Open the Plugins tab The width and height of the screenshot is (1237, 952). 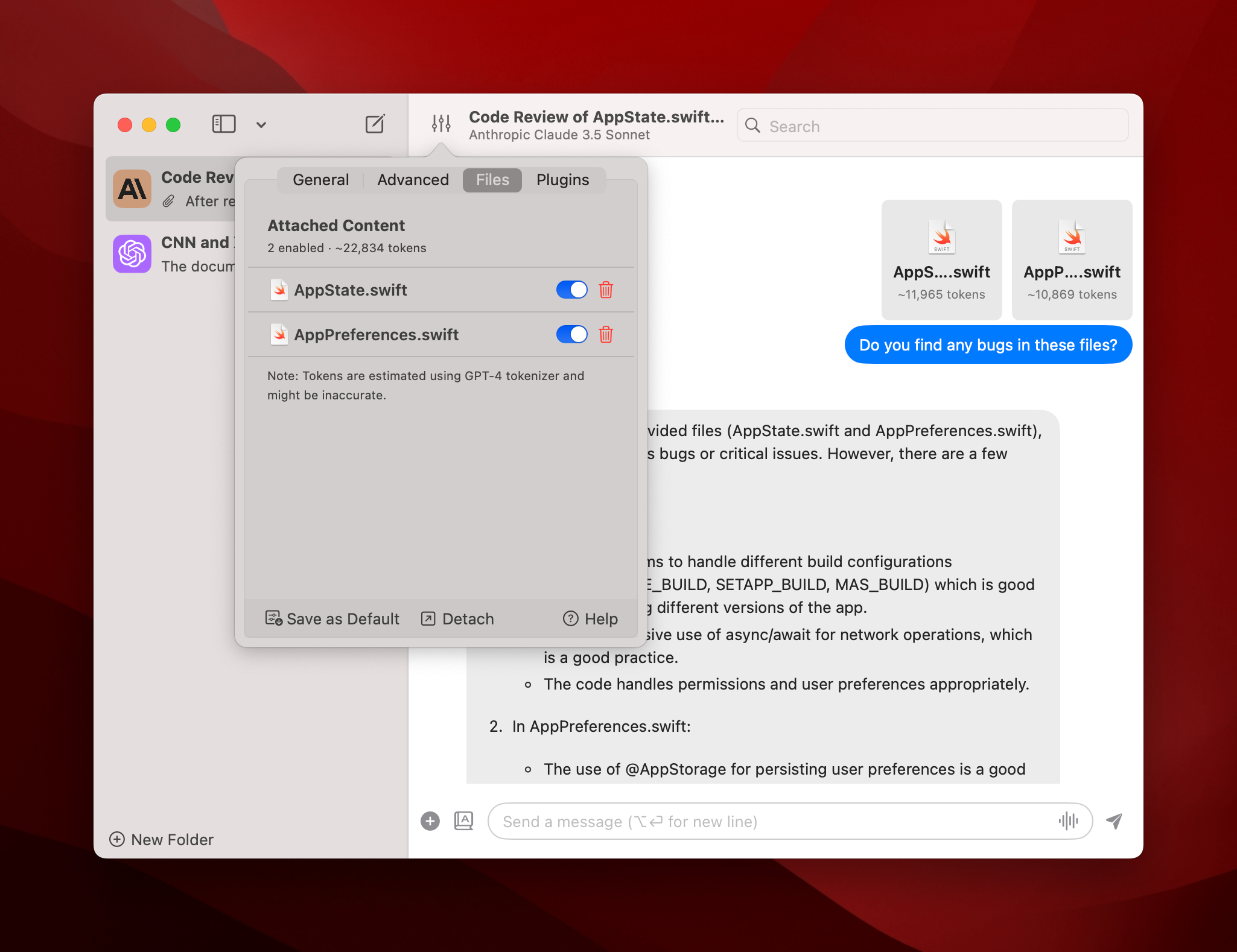(x=562, y=179)
